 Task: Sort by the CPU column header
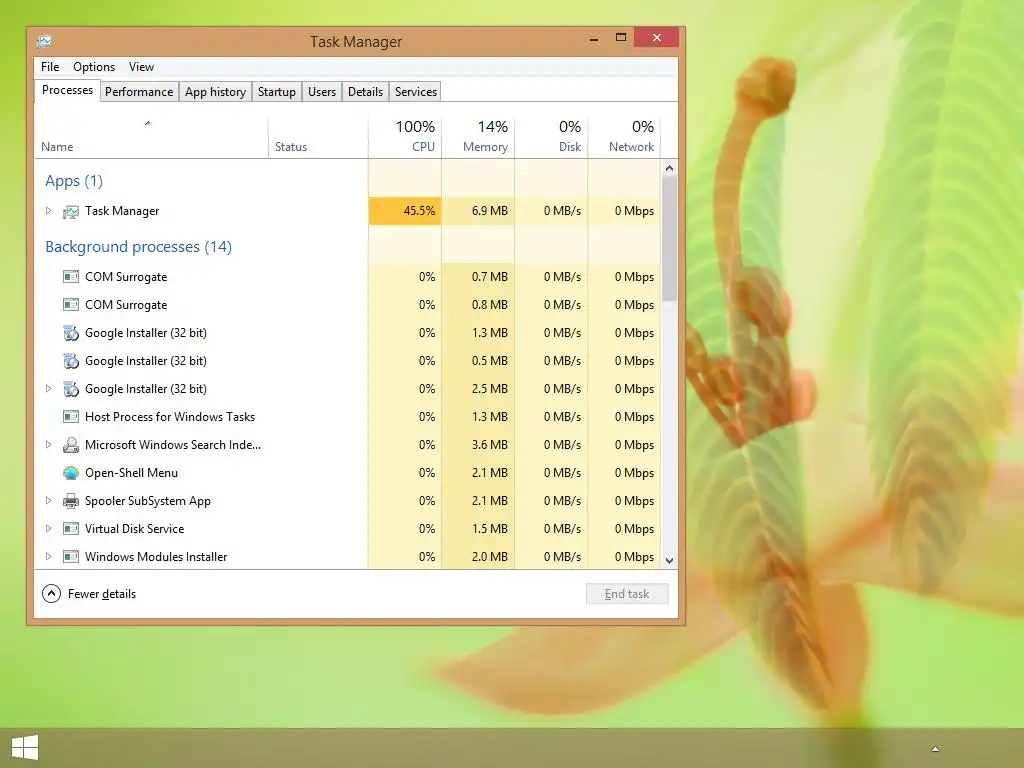tap(405, 136)
